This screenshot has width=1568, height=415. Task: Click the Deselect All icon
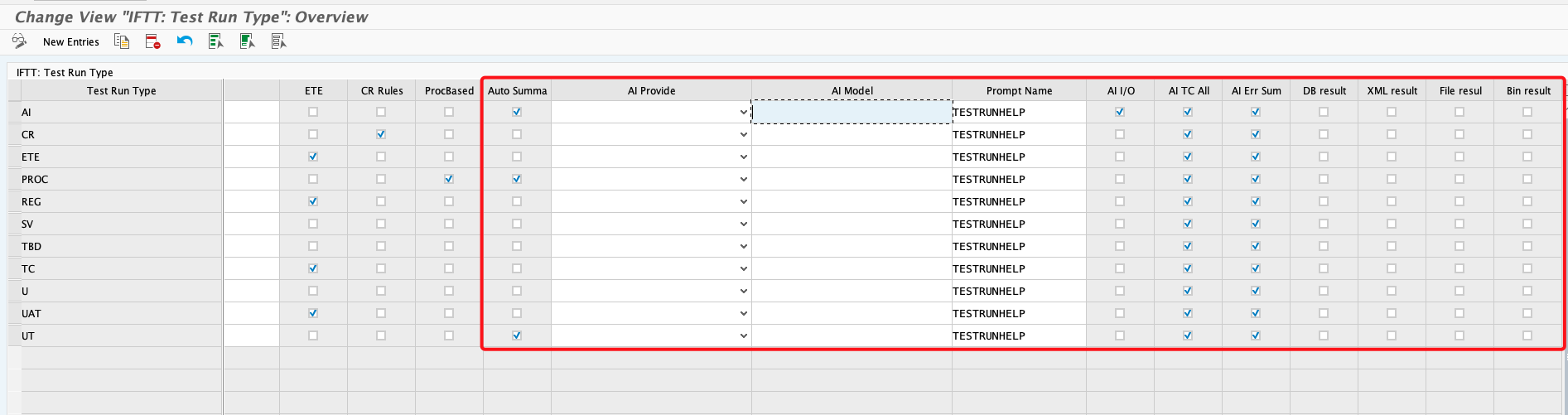pyautogui.click(x=278, y=41)
